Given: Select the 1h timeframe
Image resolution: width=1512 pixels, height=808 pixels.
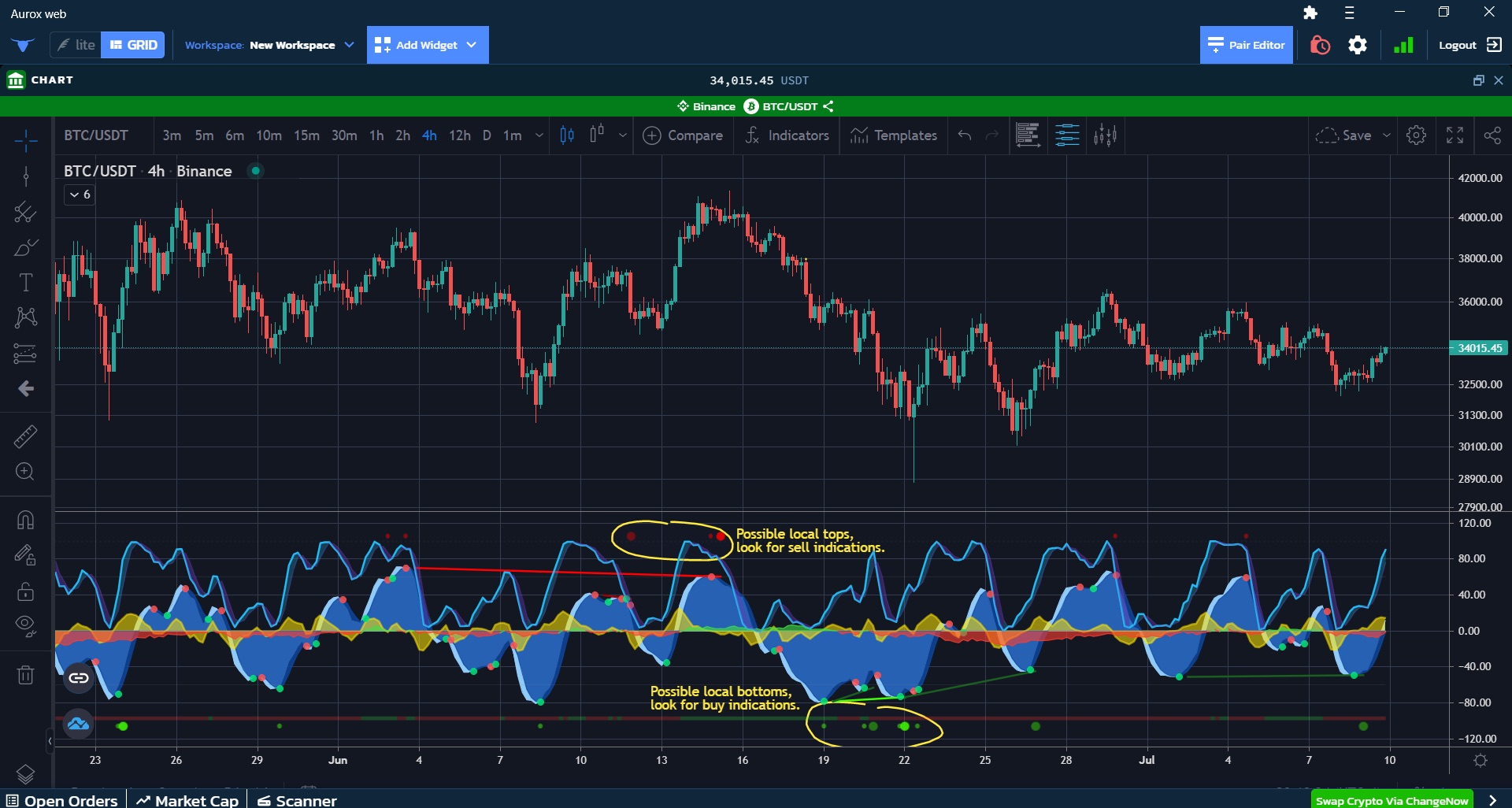Looking at the screenshot, I should [x=376, y=135].
